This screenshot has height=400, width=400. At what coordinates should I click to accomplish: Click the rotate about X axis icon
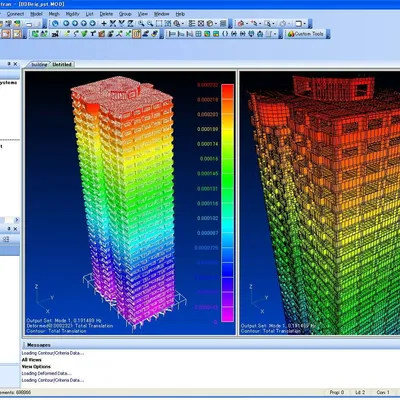[113, 23]
